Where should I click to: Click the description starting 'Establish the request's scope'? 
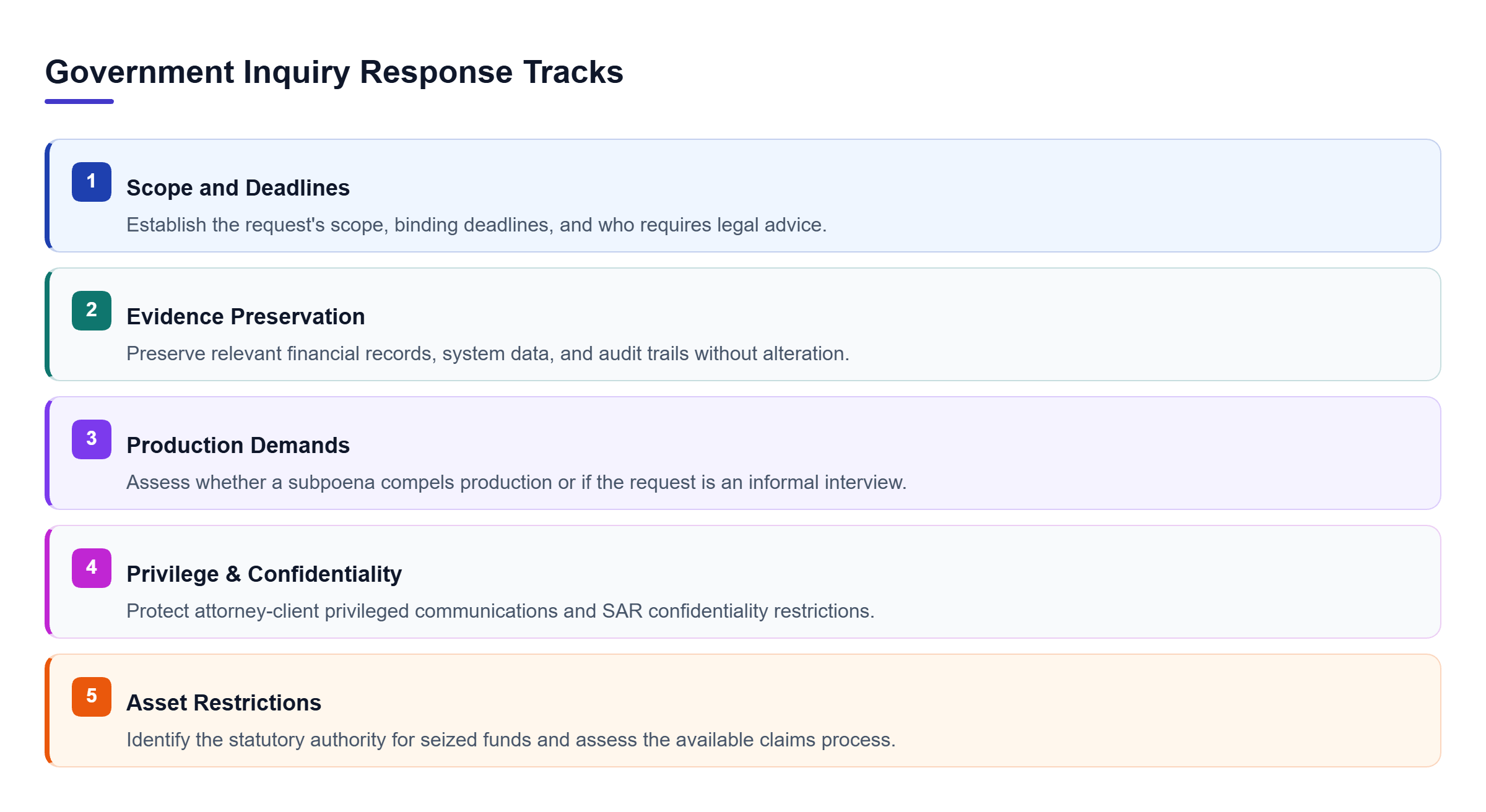pos(477,225)
